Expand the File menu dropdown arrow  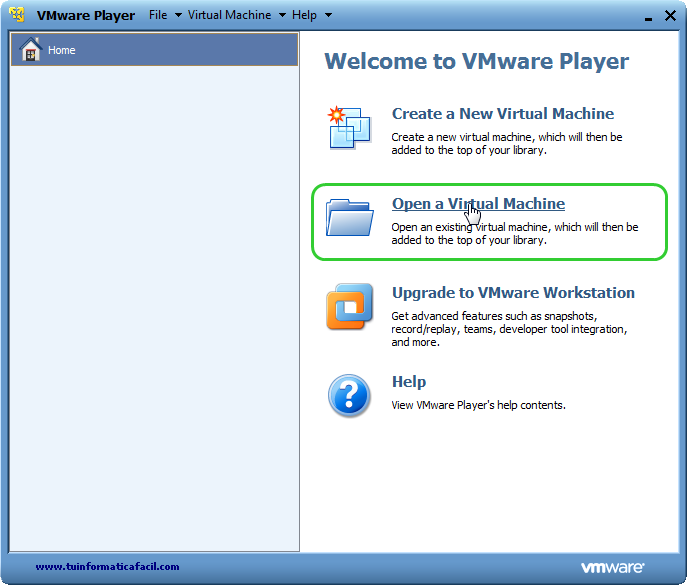coord(178,15)
